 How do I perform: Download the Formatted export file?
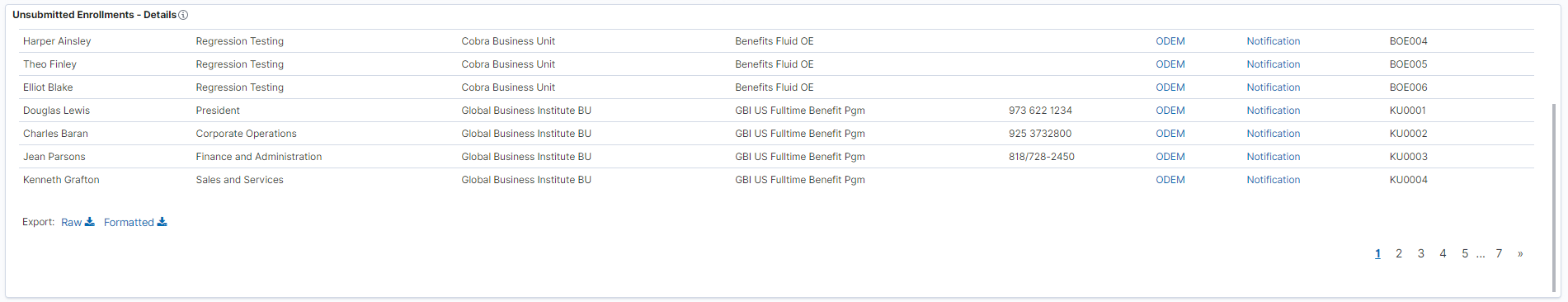[135, 222]
